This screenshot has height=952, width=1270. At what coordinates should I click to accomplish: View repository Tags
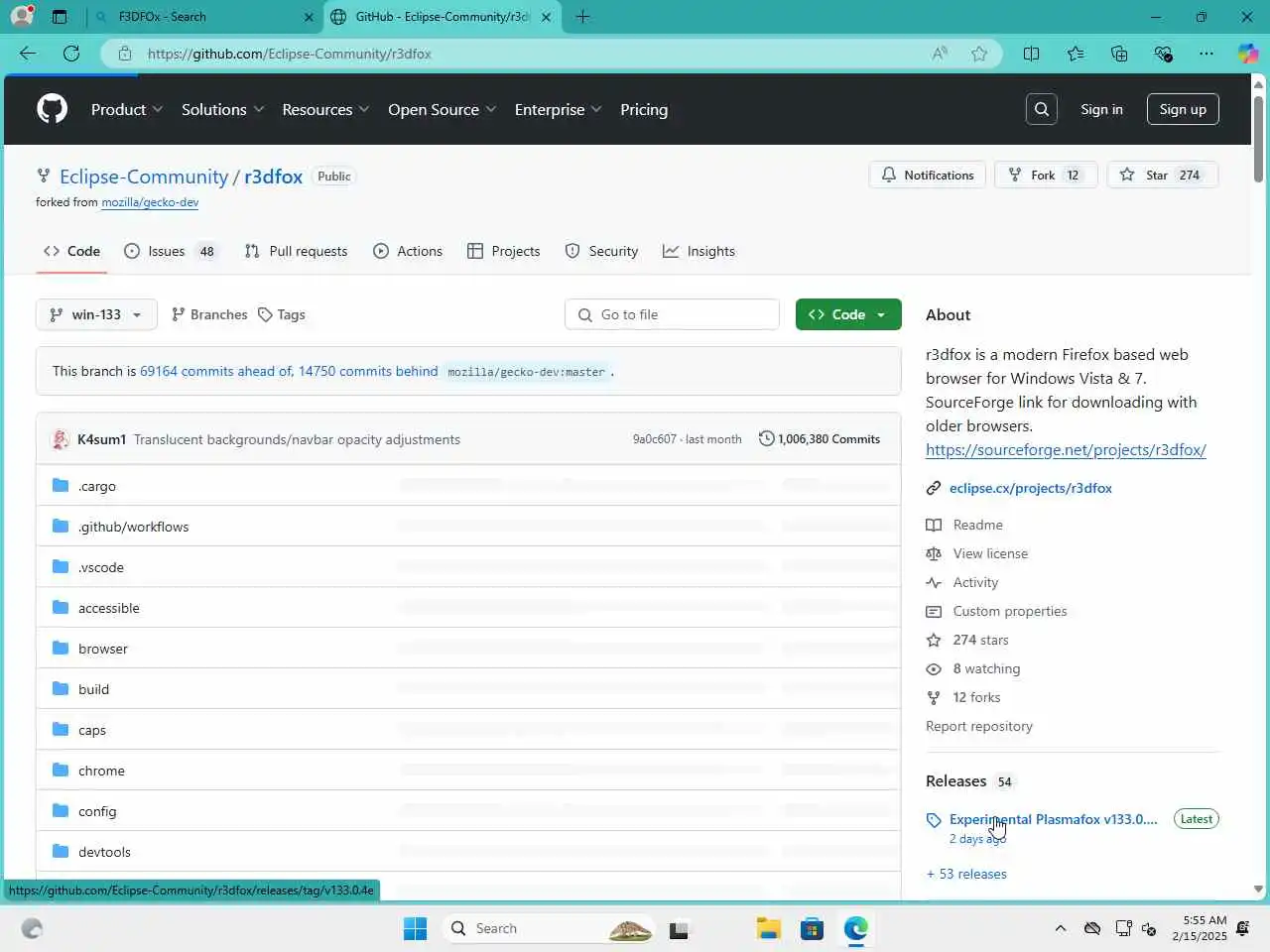[282, 314]
